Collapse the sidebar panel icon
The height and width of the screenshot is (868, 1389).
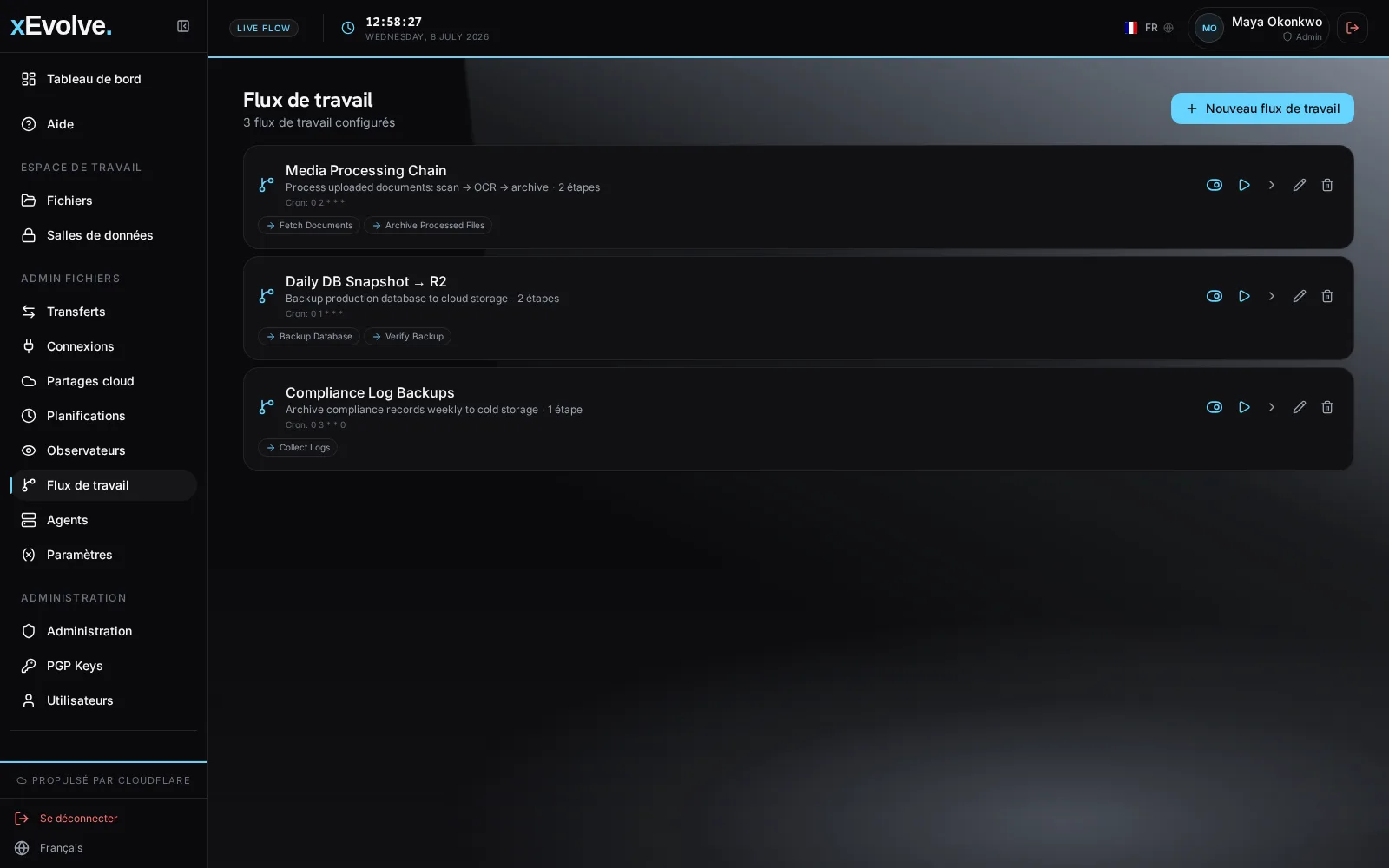(183, 26)
